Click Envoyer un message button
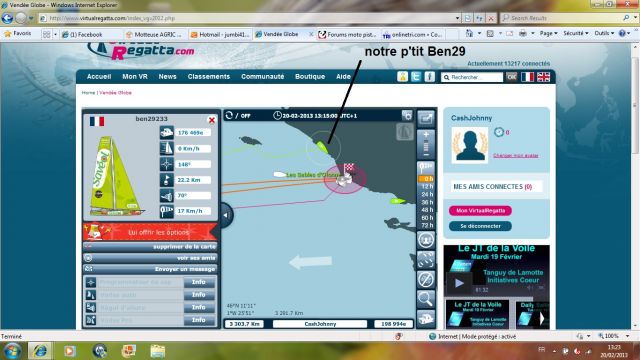The width and height of the screenshot is (640, 360). point(150,269)
